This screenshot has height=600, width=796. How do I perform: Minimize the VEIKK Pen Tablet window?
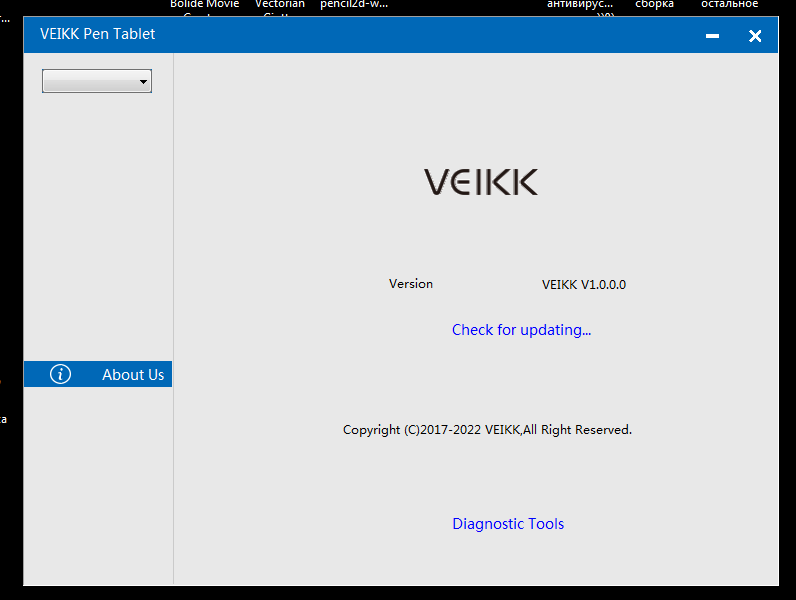[712, 36]
